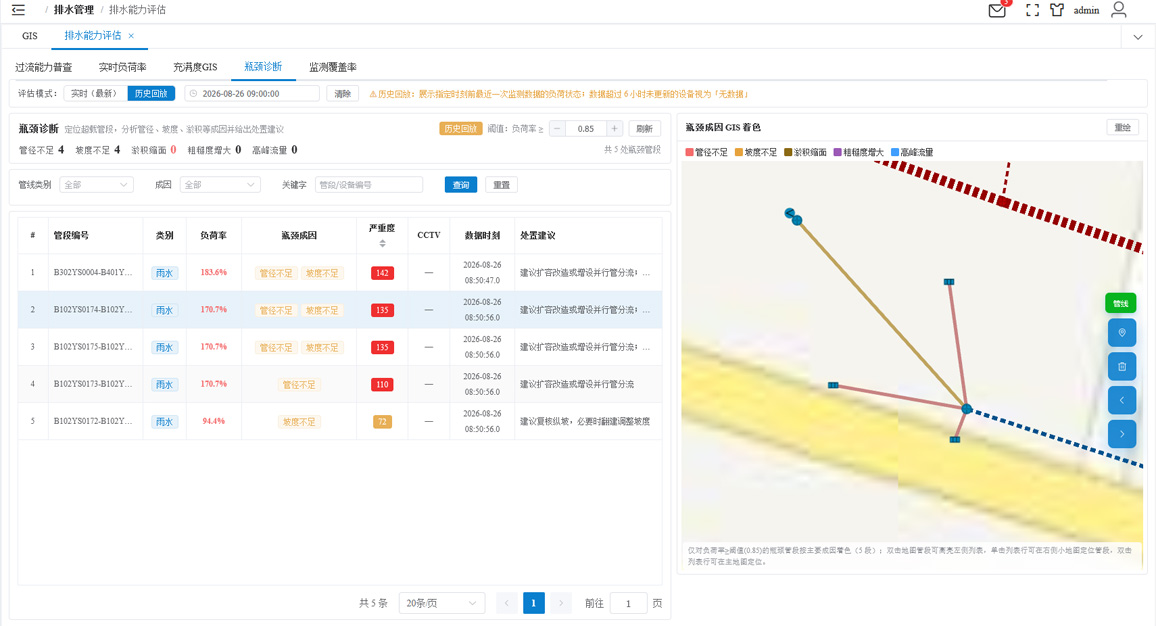Click the 94.4% load rate value

click(214, 421)
